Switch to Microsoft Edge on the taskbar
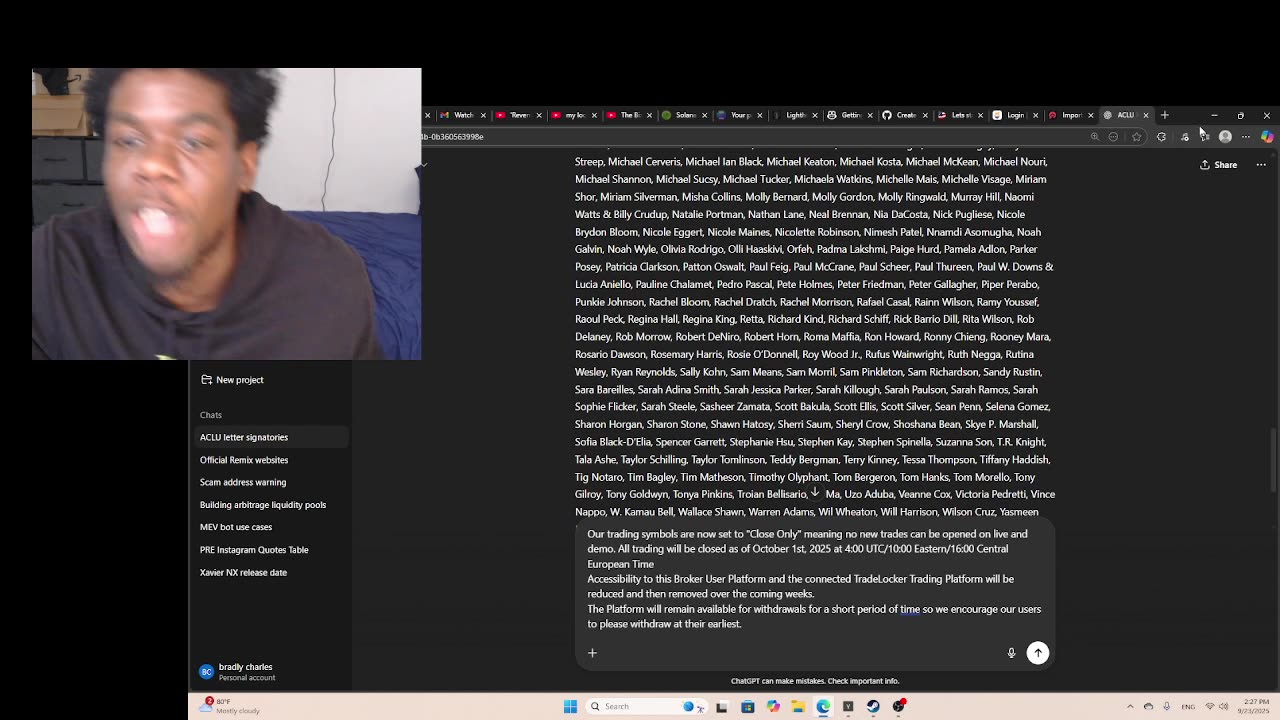 (823, 706)
